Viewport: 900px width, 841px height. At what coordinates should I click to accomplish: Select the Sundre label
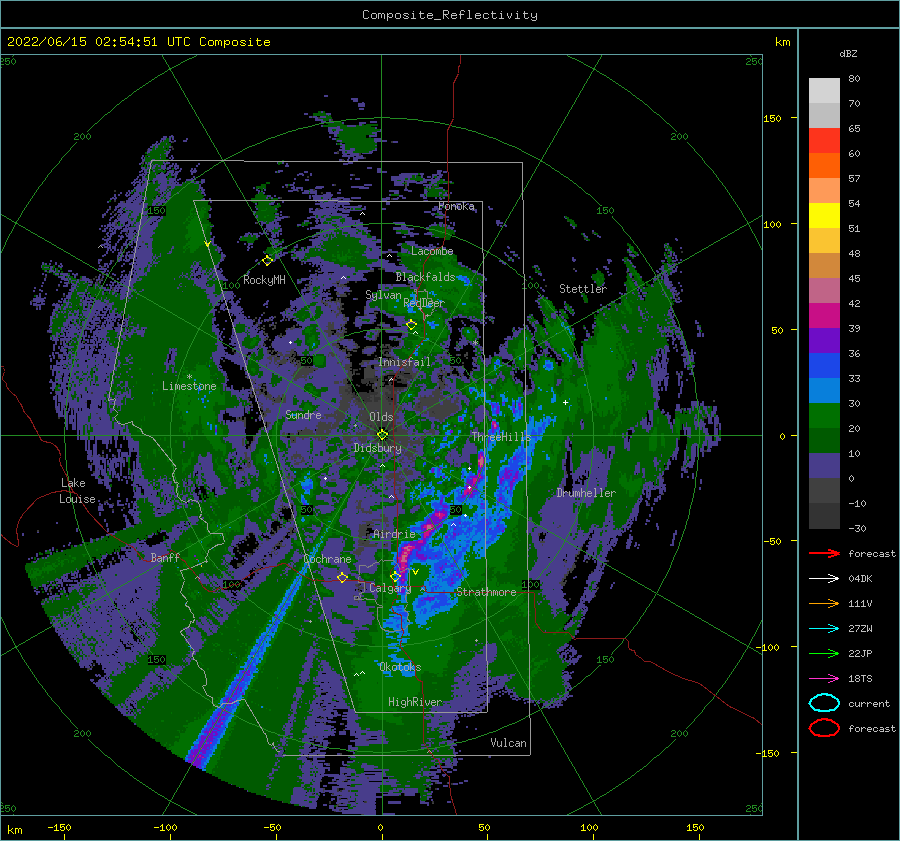coord(303,415)
